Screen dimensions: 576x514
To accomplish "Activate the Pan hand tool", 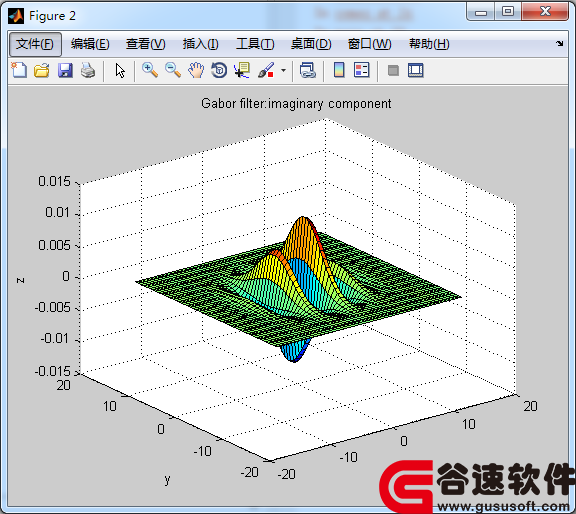I will point(196,70).
